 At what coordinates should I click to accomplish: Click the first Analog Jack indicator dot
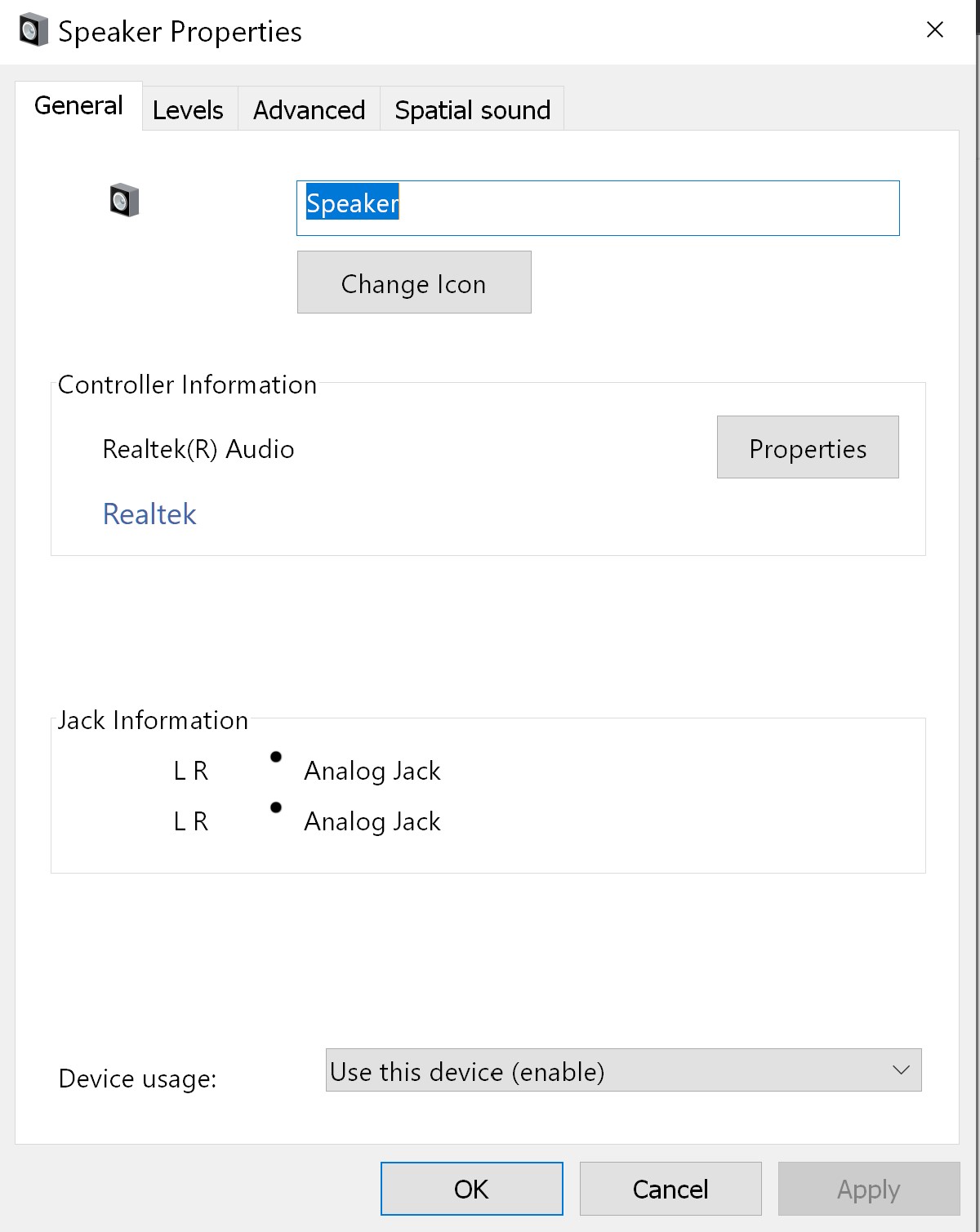coord(276,757)
